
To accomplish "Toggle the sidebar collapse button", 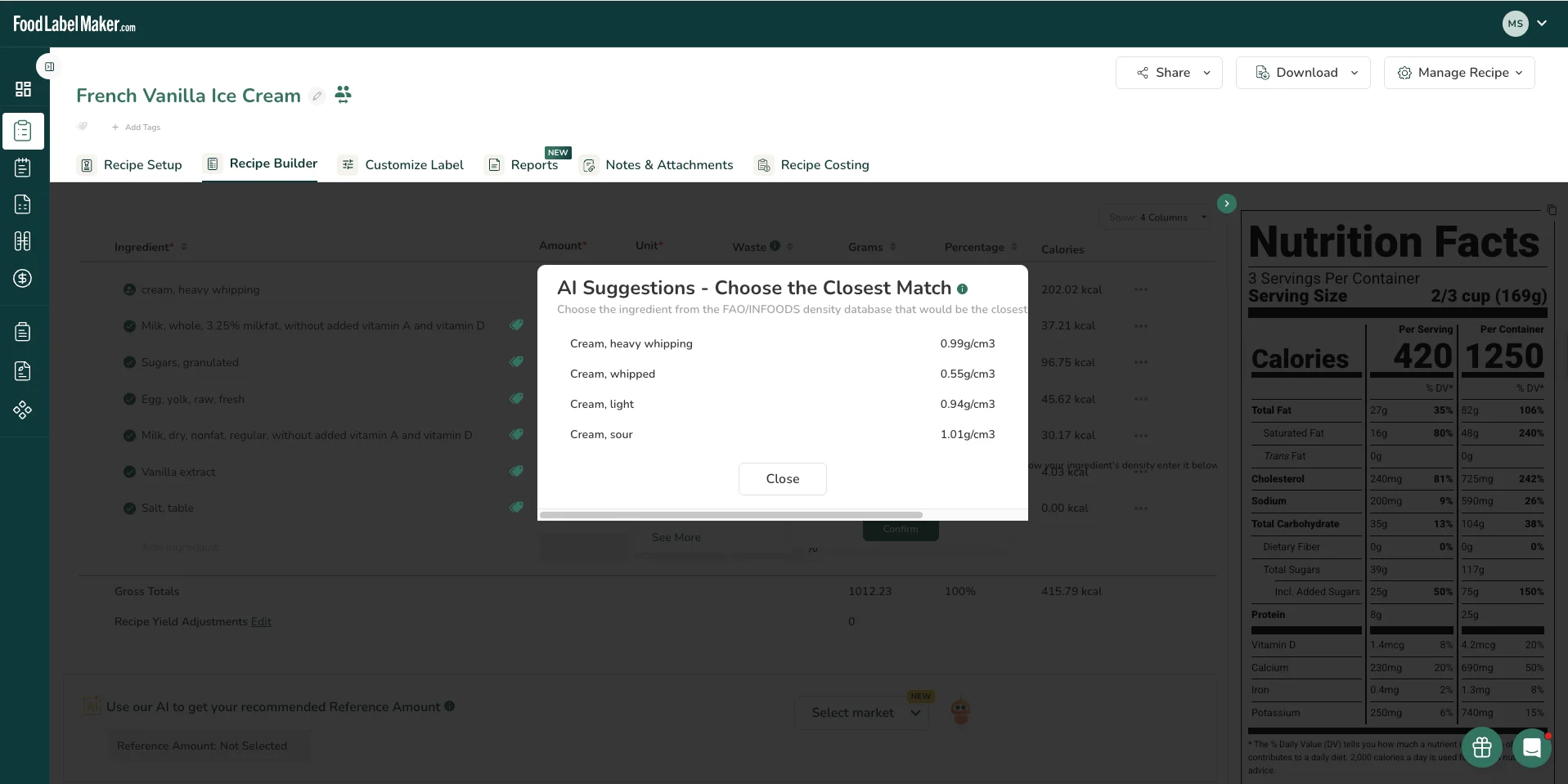I will [49, 66].
